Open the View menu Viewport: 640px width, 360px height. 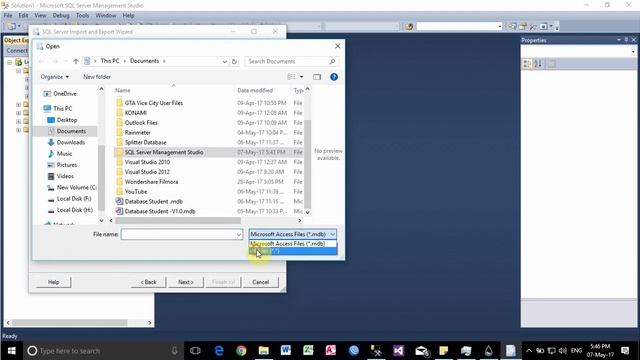coord(40,15)
